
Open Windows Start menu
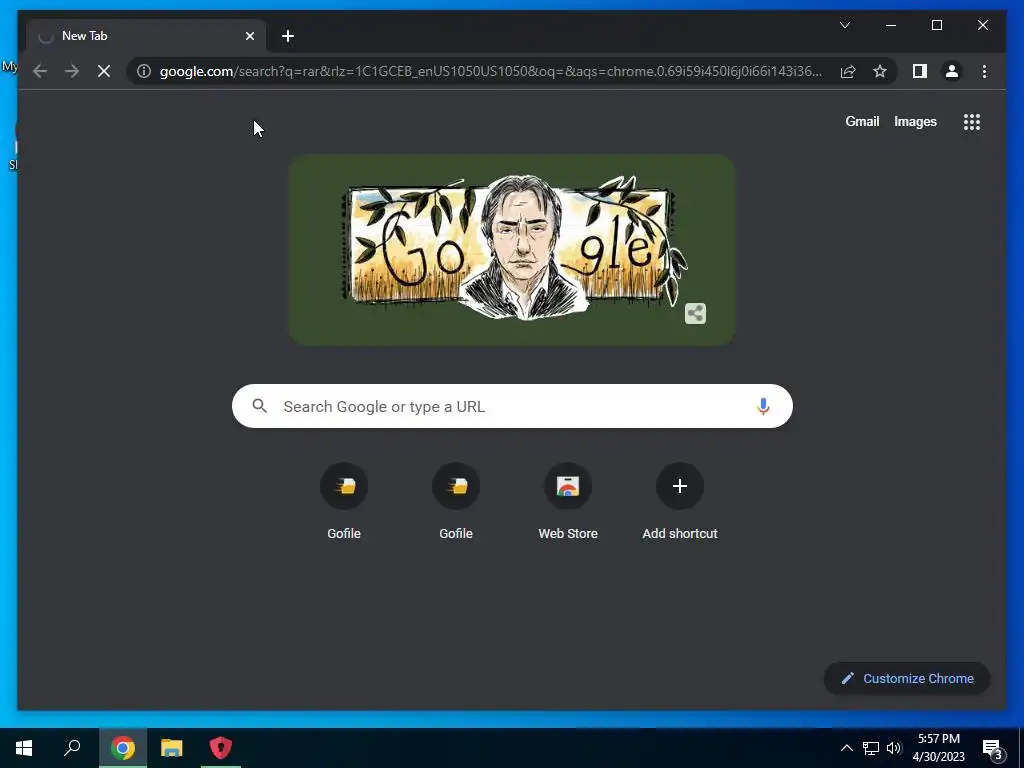(24, 748)
